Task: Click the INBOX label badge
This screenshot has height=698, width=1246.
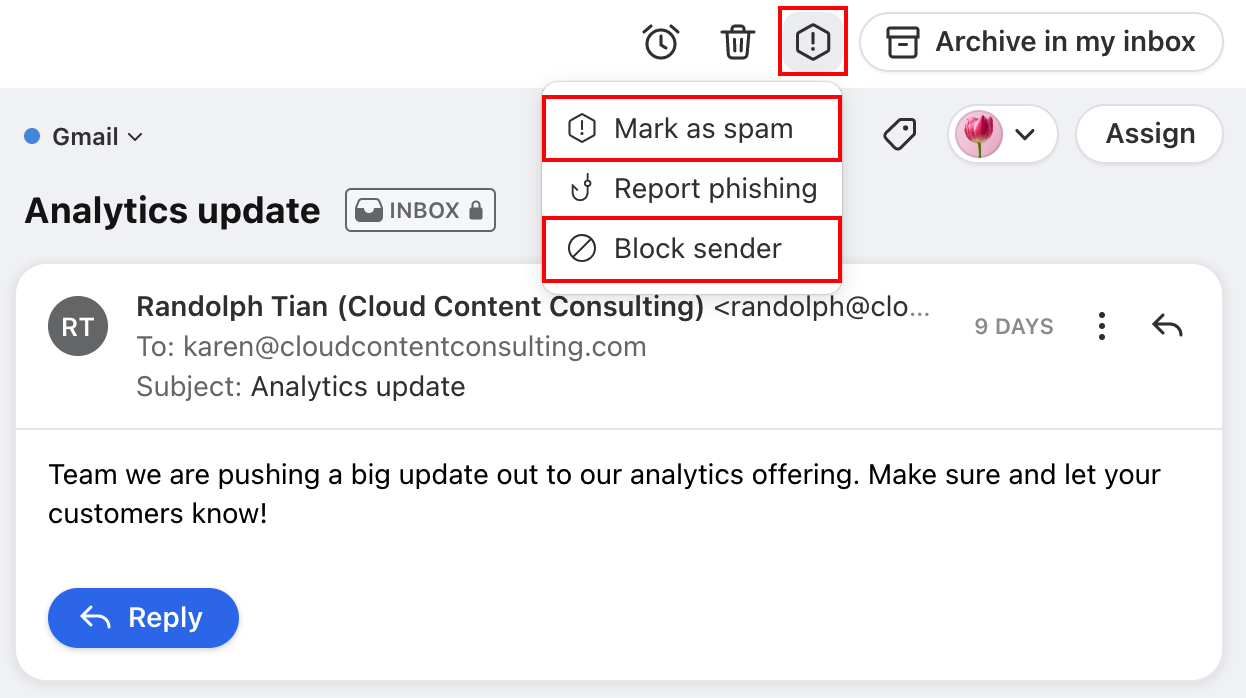Action: point(420,211)
